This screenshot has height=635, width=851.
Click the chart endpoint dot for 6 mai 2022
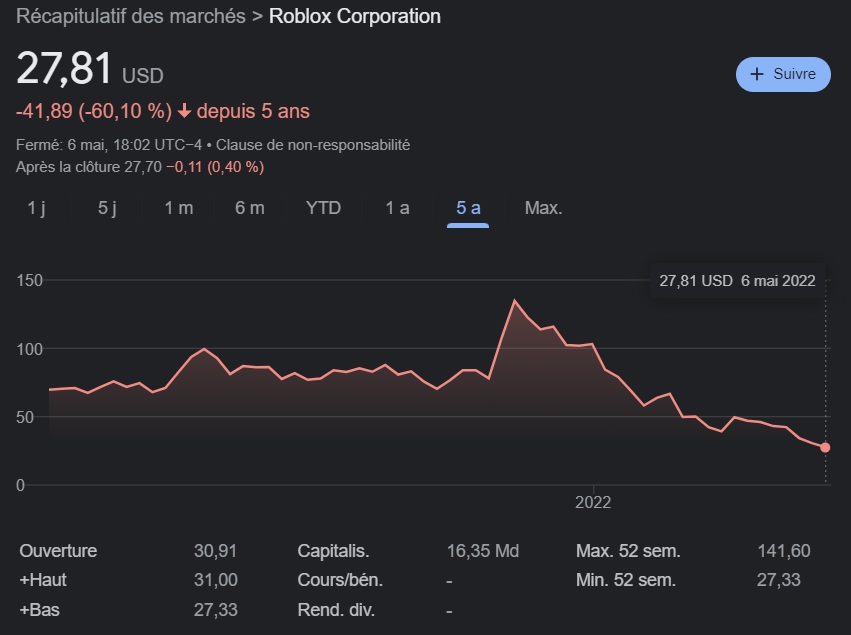coord(825,448)
